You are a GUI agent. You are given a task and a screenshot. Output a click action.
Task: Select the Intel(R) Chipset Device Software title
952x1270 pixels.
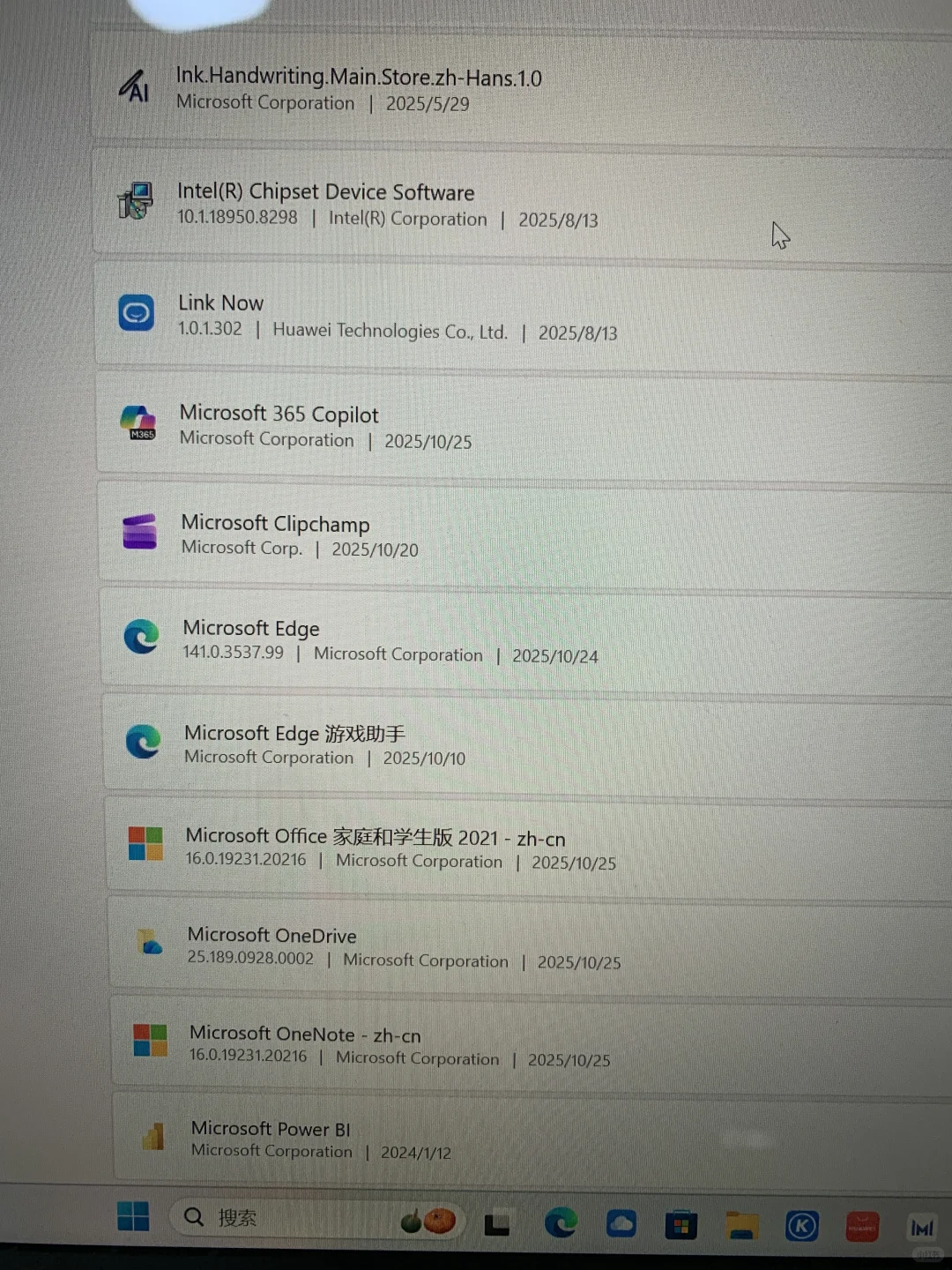point(326,191)
